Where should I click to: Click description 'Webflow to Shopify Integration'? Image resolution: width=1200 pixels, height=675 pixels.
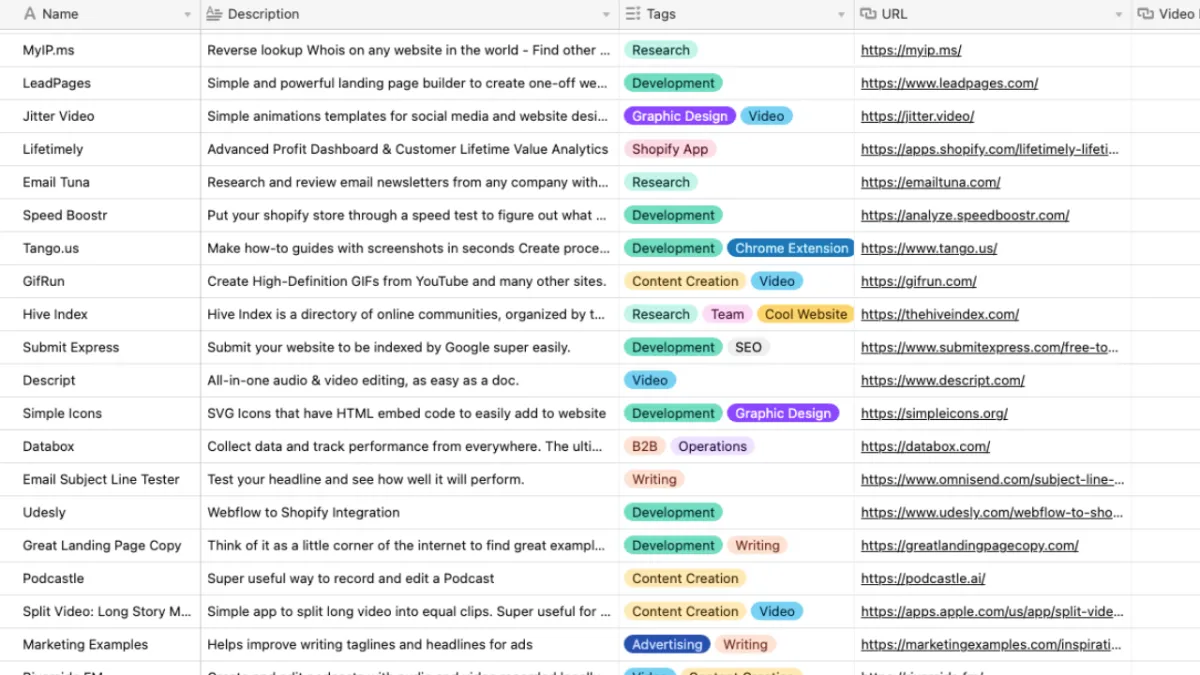coord(303,512)
